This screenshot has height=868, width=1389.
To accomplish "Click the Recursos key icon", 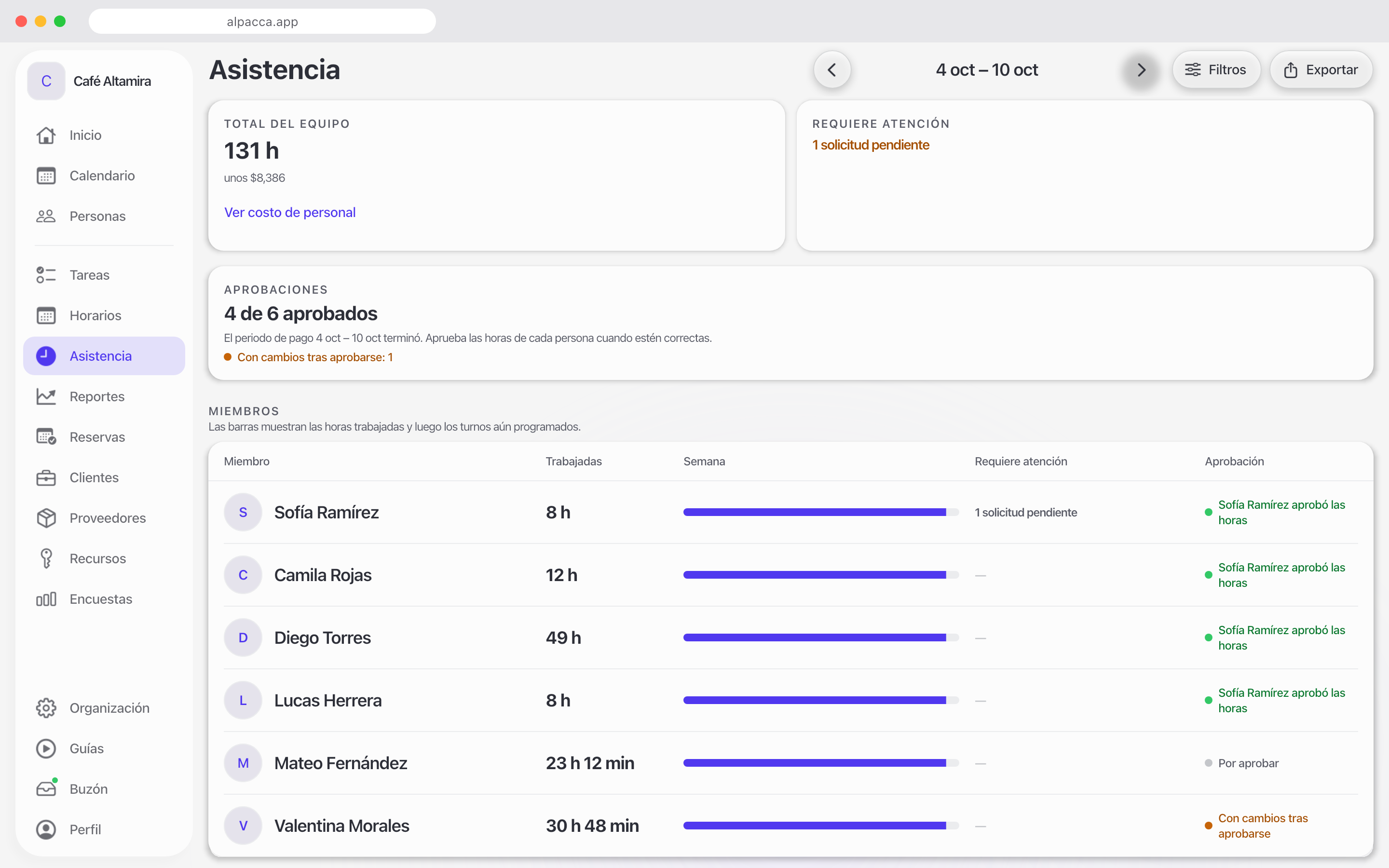I will click(x=46, y=558).
